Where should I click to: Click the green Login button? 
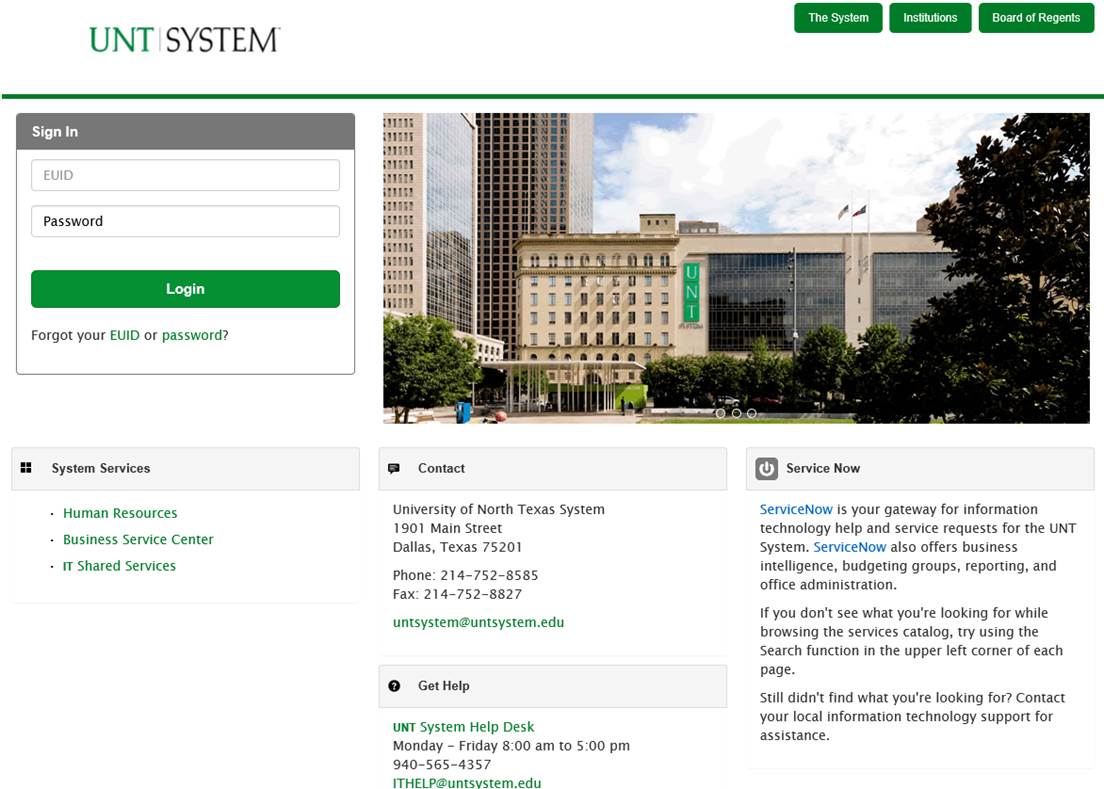pyautogui.click(x=185, y=289)
